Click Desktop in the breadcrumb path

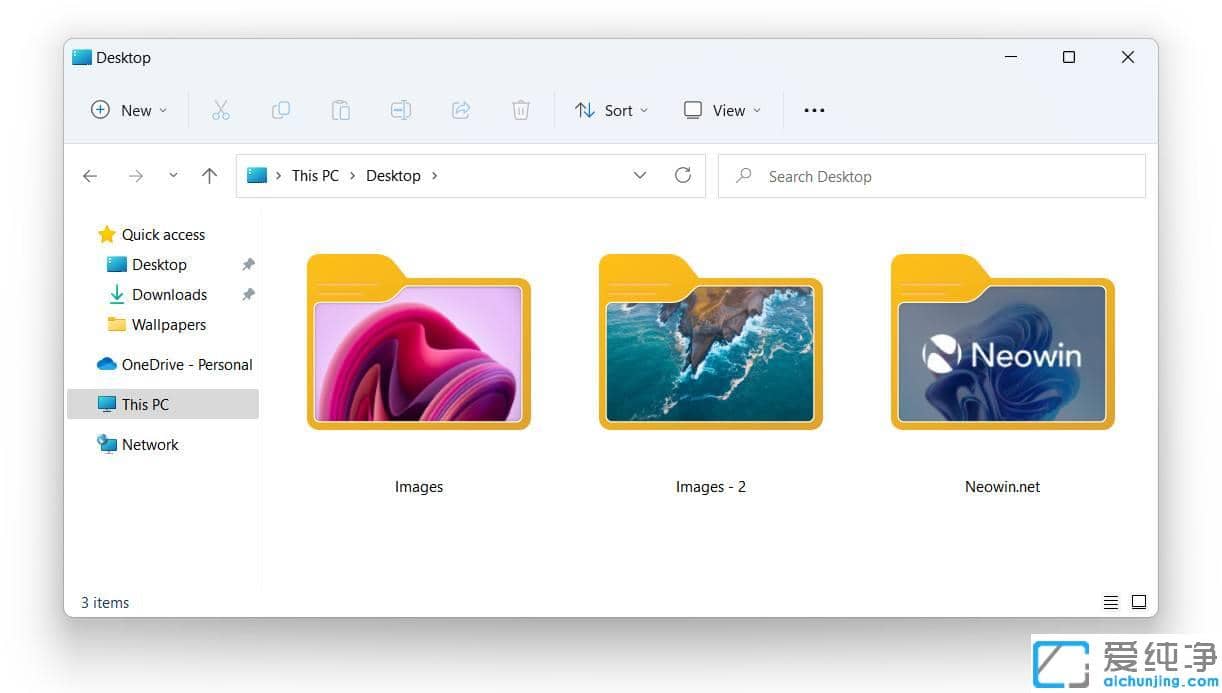tap(393, 176)
